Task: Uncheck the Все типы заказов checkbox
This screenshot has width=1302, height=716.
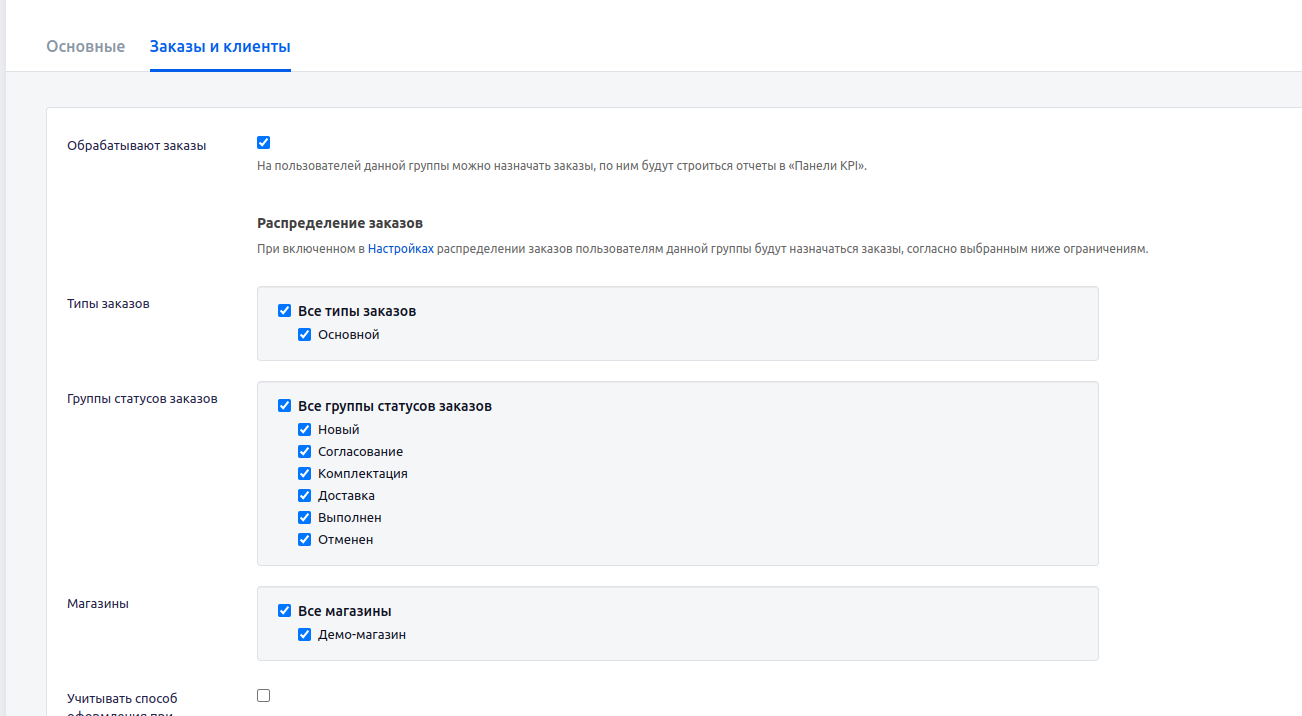Action: 284,311
